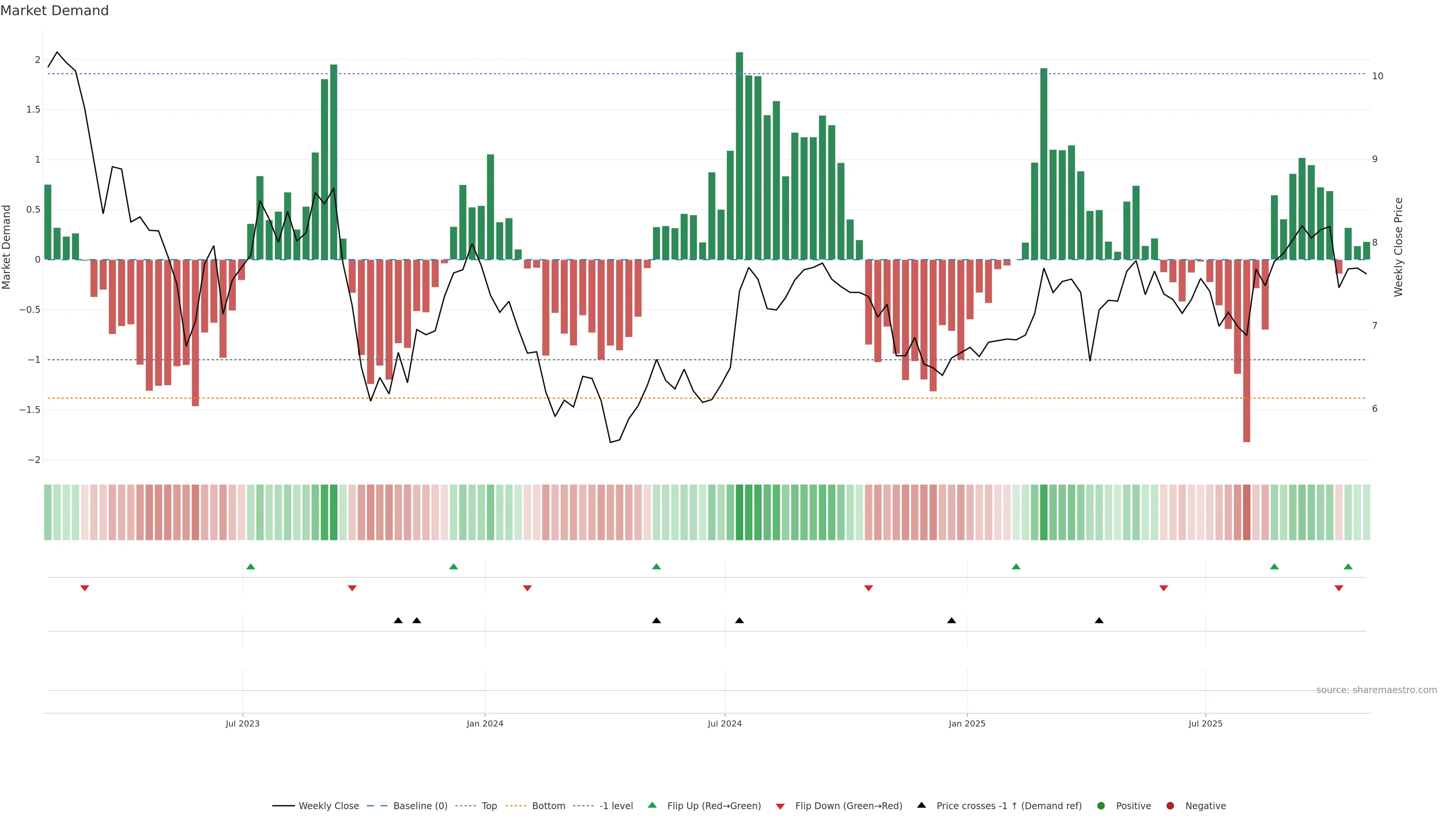Click the green Positive legend circle
Screen dimensions: 1456x819
[x=1100, y=806]
